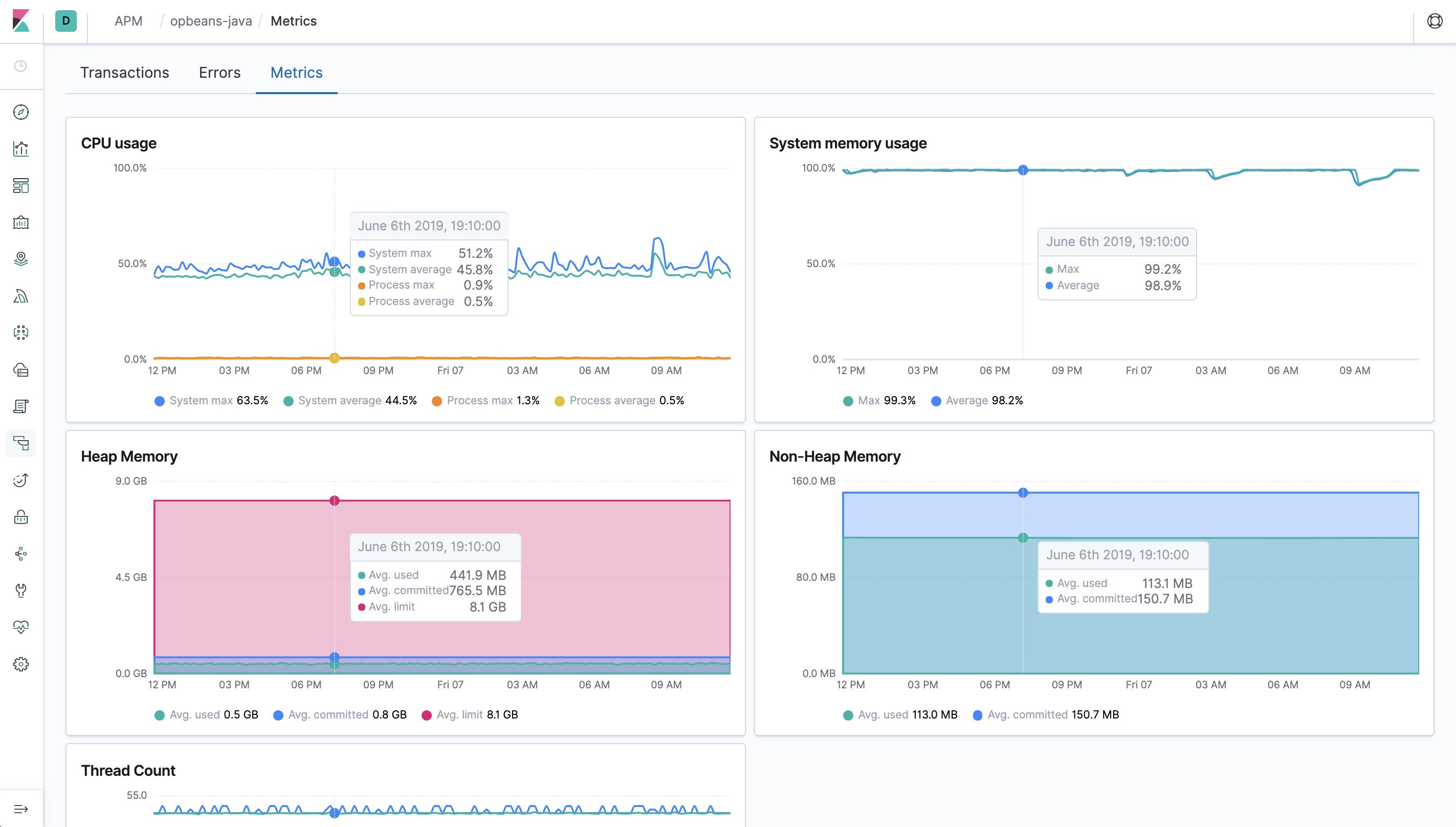
Task: Switch to the Transactions tab
Action: pos(125,72)
